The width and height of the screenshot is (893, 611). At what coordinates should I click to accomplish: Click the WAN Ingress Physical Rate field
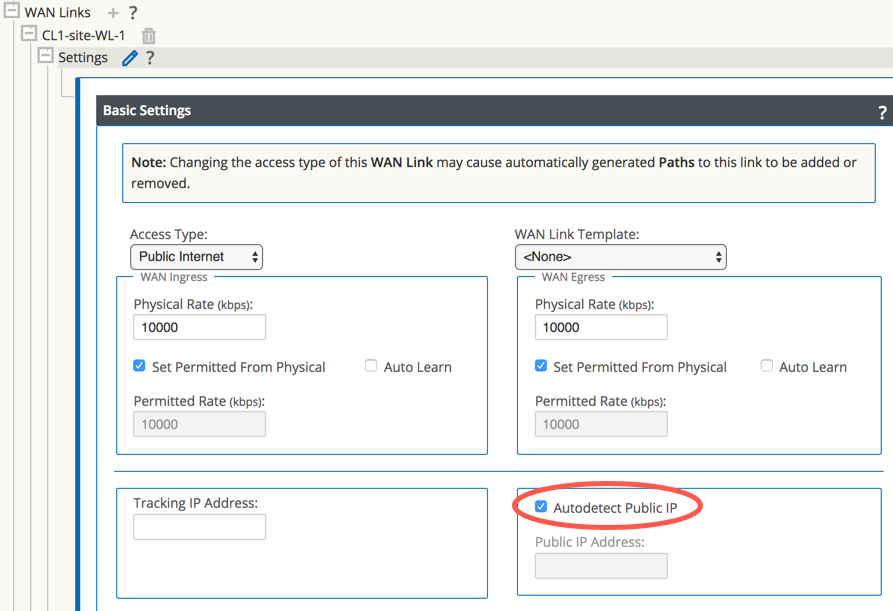click(x=199, y=327)
